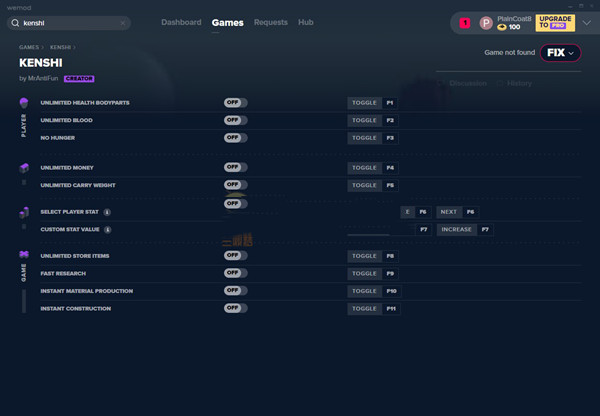Viewport: 600px width, 416px height.
Task: Click TOGGLE hotkey for Instant Construction
Action: 374,308
